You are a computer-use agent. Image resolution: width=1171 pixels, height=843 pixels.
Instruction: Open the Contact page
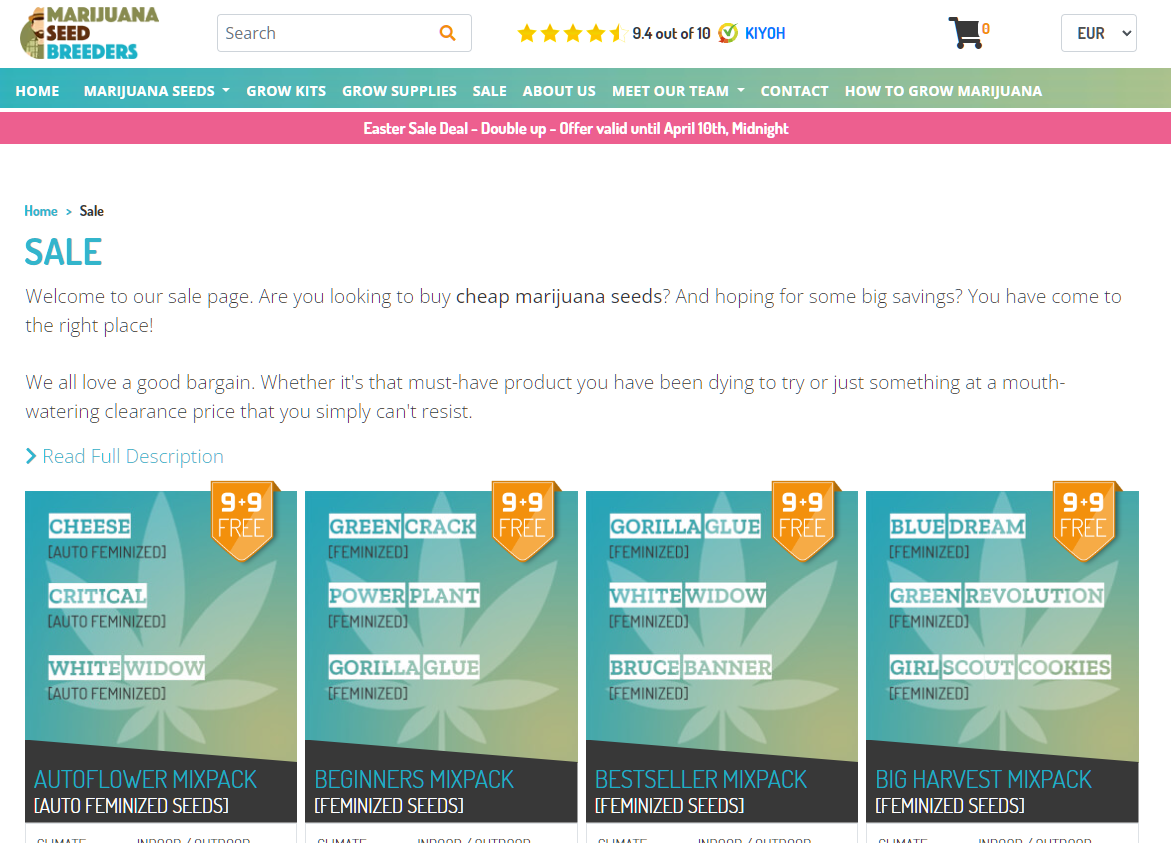[794, 91]
